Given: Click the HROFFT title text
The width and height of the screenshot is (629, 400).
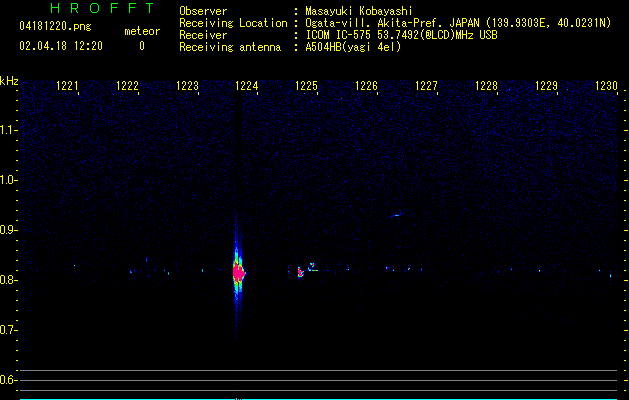Looking at the screenshot, I should [x=102, y=8].
